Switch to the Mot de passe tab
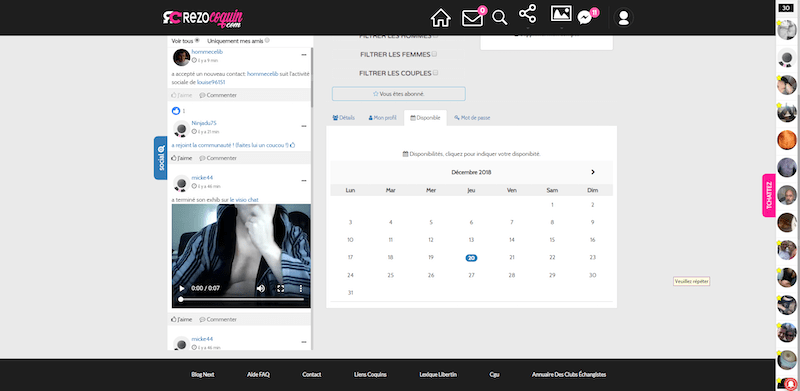This screenshot has height=391, width=800. point(472,118)
